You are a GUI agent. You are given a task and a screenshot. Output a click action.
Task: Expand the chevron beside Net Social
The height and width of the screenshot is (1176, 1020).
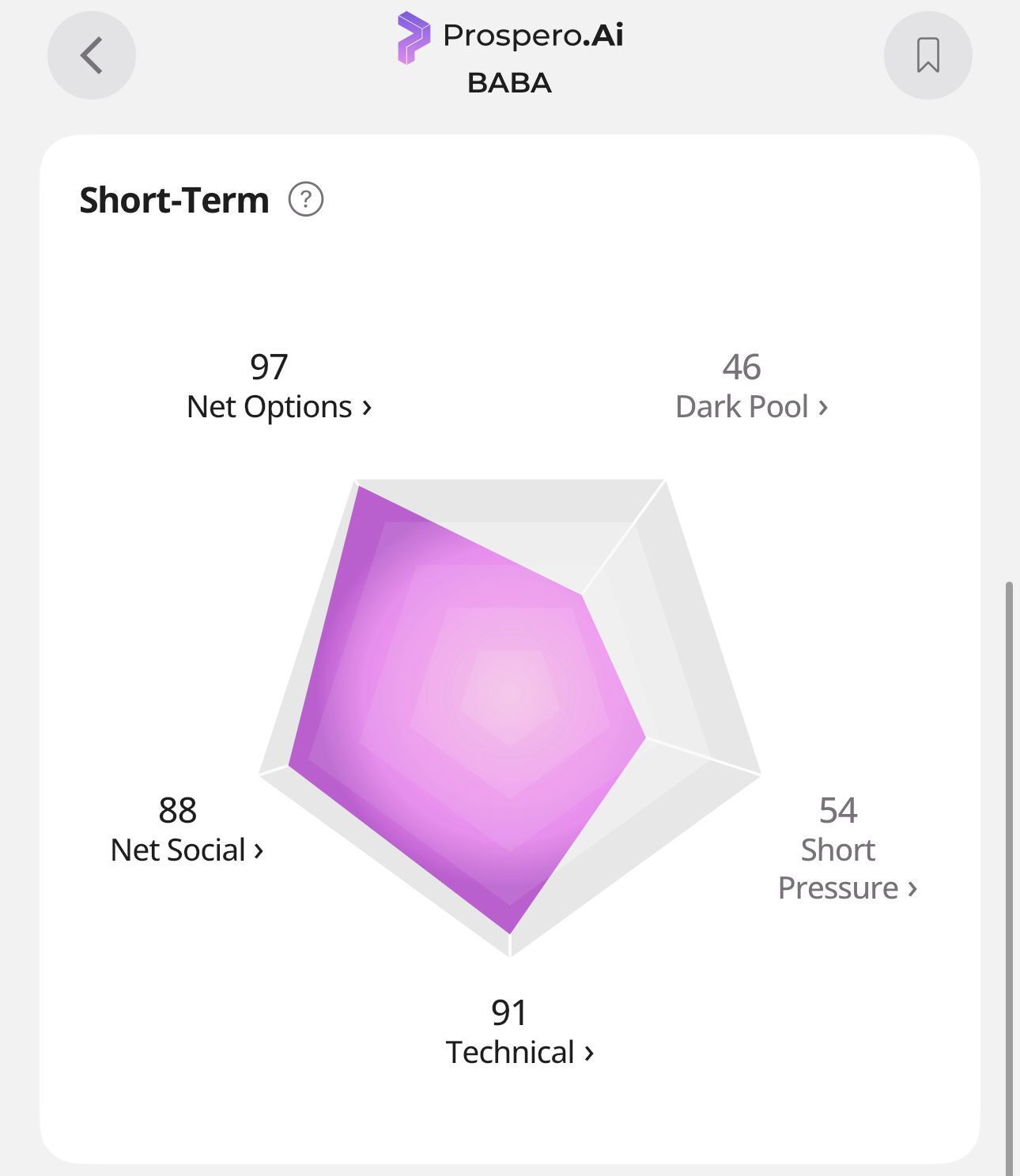click(258, 851)
